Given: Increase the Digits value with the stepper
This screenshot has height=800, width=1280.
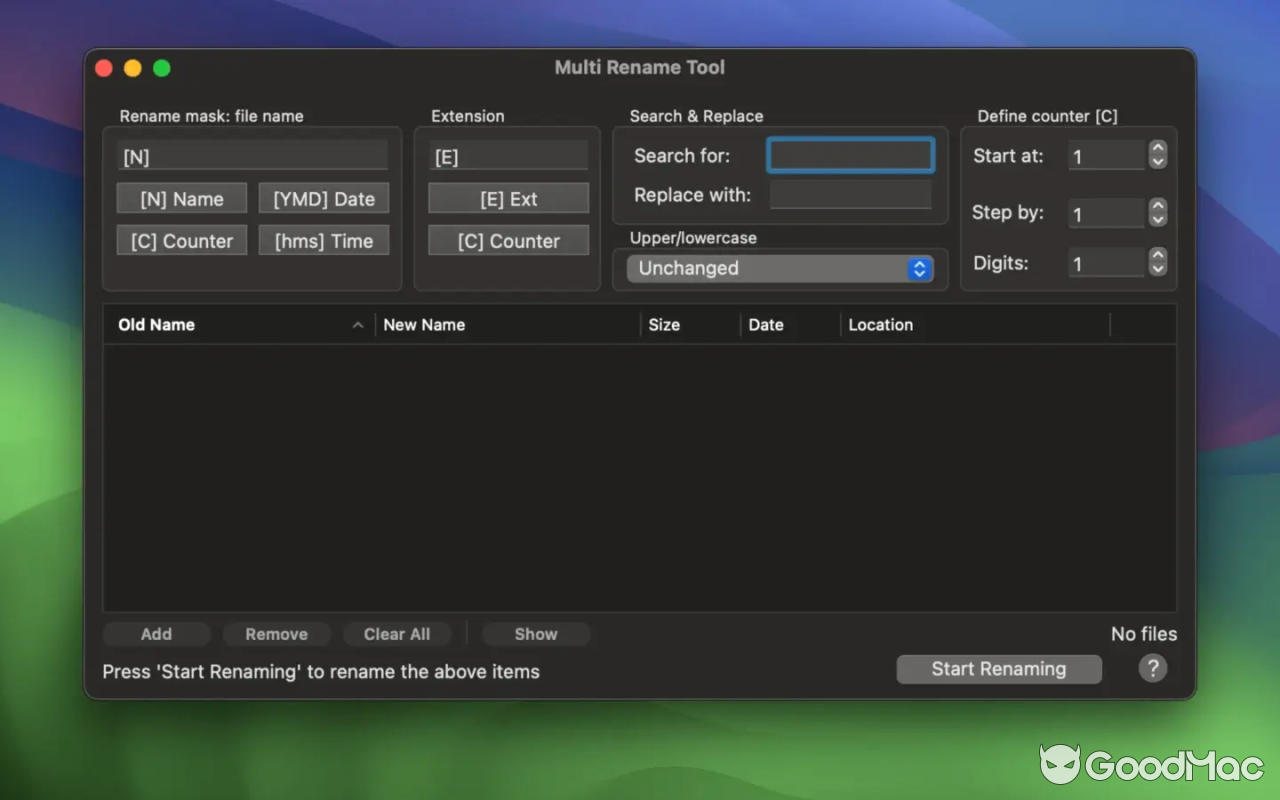Looking at the screenshot, I should pos(1157,257).
